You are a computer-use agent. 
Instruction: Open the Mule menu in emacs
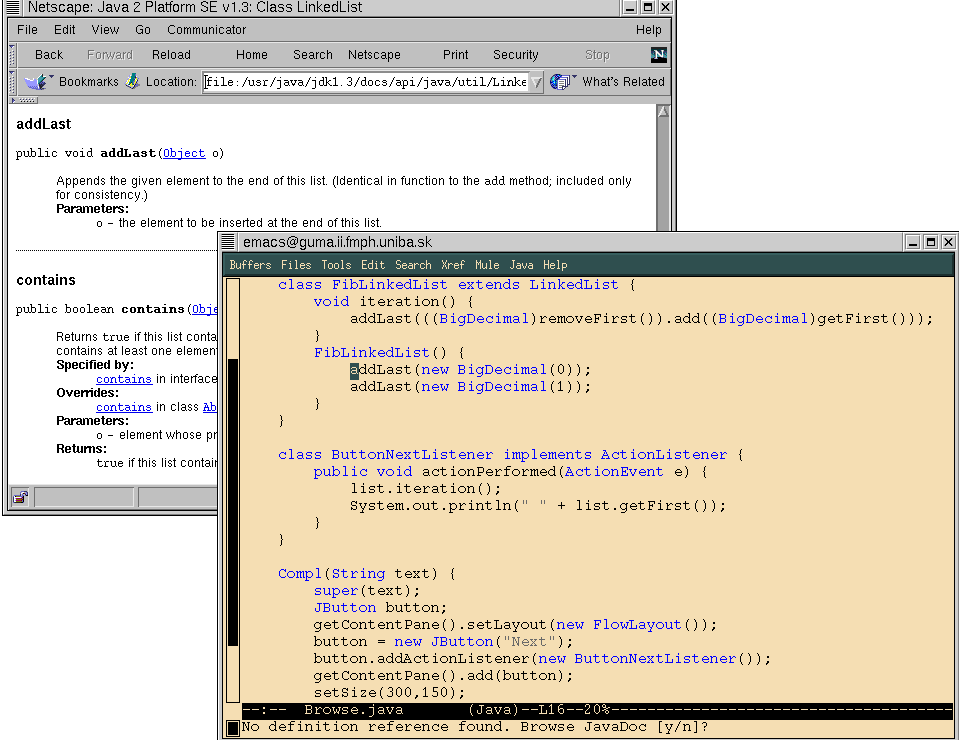[487, 265]
